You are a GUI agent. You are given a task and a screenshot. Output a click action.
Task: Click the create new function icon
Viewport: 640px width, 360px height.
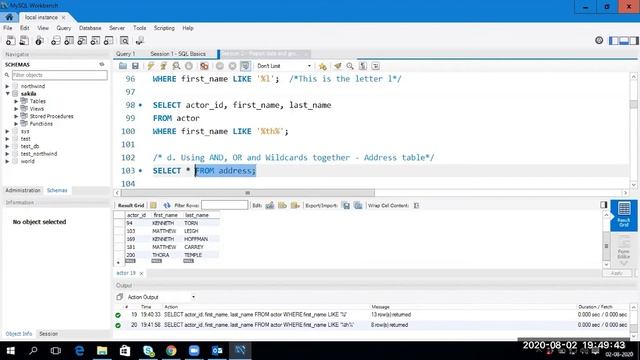[x=109, y=40]
